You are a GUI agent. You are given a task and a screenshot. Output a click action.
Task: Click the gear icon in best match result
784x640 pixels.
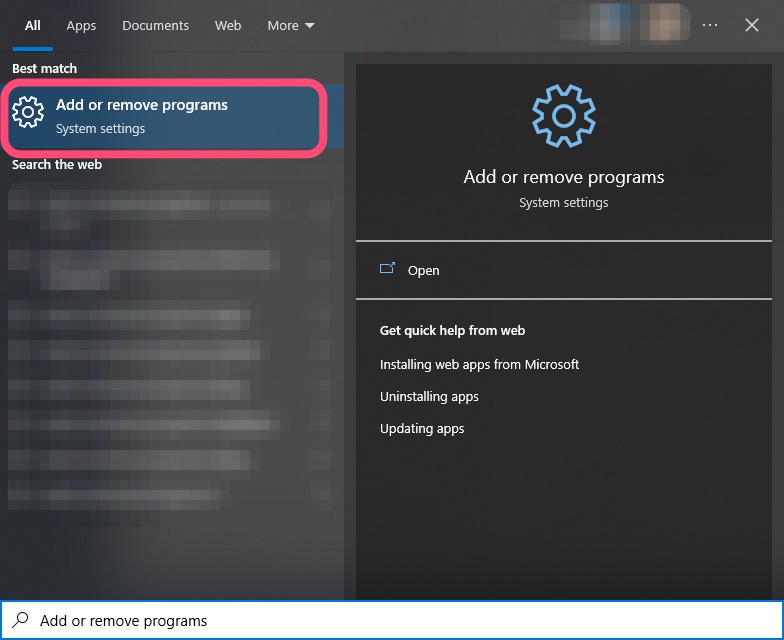28,112
